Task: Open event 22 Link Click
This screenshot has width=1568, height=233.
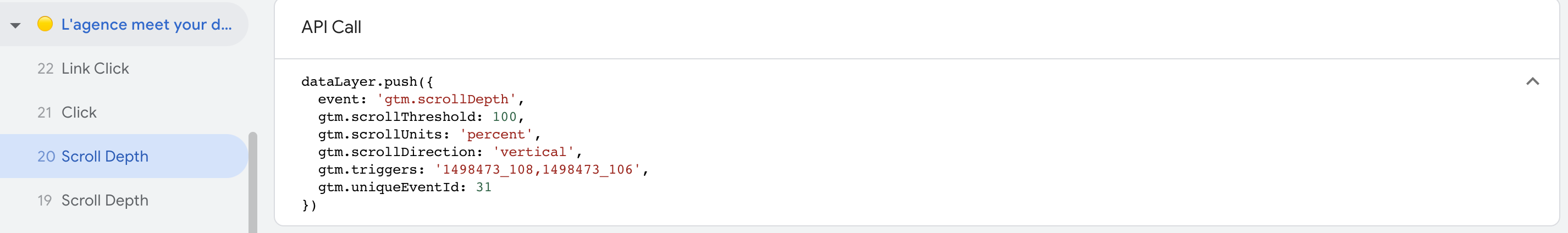Action: coord(124,68)
